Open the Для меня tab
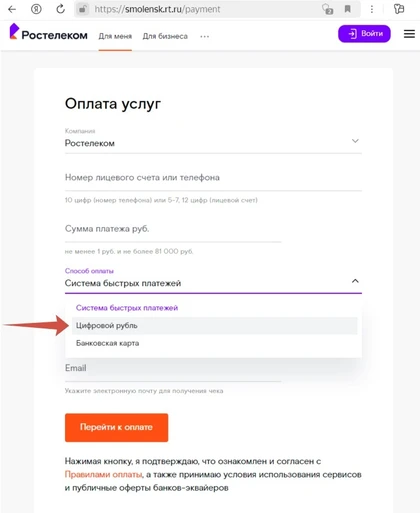420x513 pixels. (x=115, y=36)
